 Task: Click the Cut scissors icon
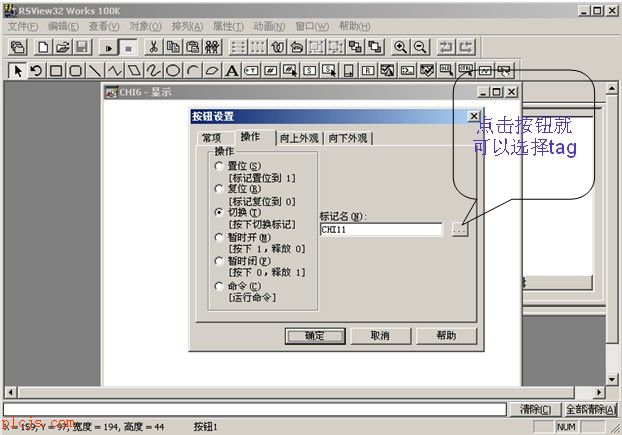(154, 48)
